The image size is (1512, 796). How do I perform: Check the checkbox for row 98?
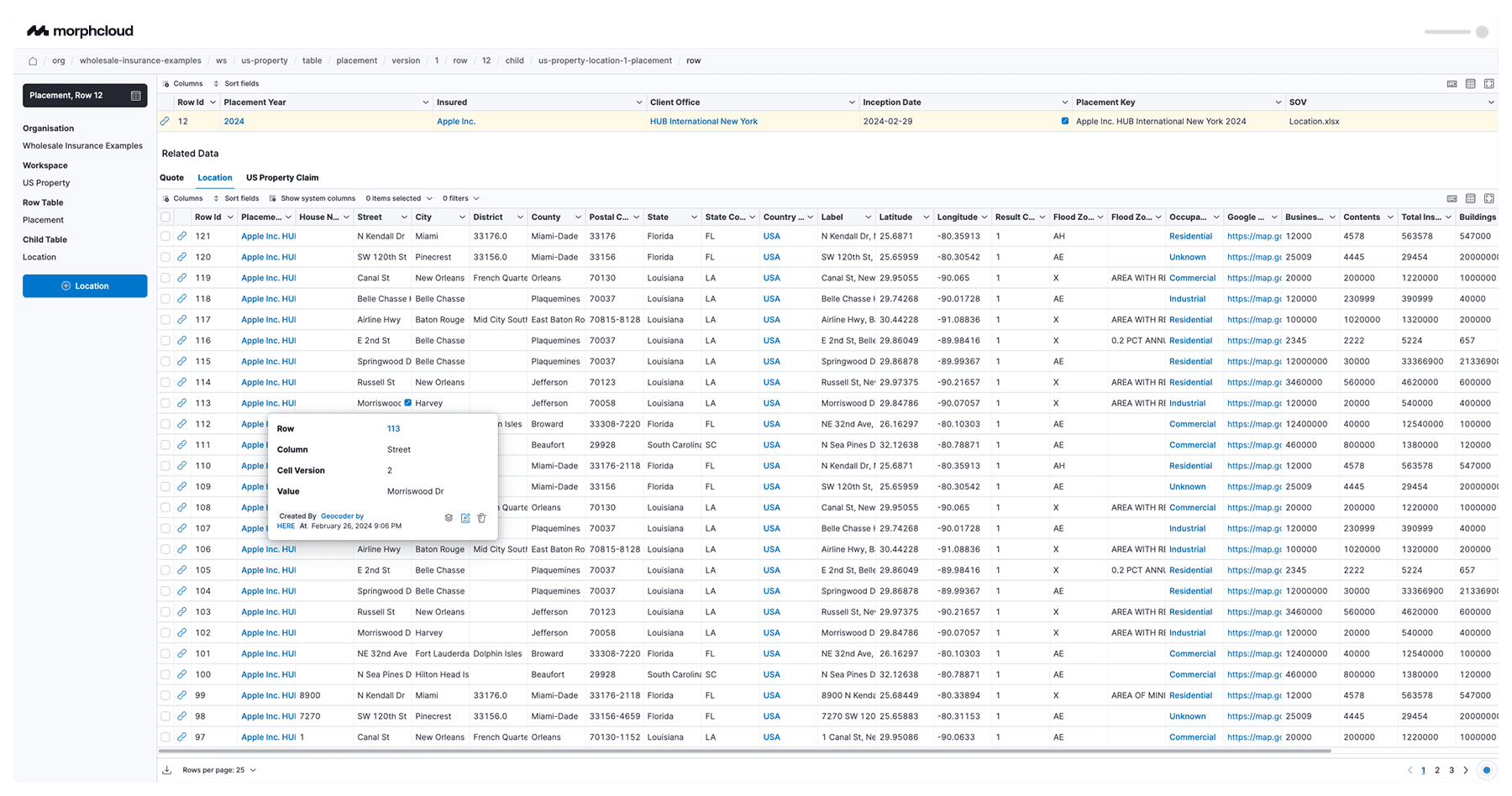(x=165, y=716)
